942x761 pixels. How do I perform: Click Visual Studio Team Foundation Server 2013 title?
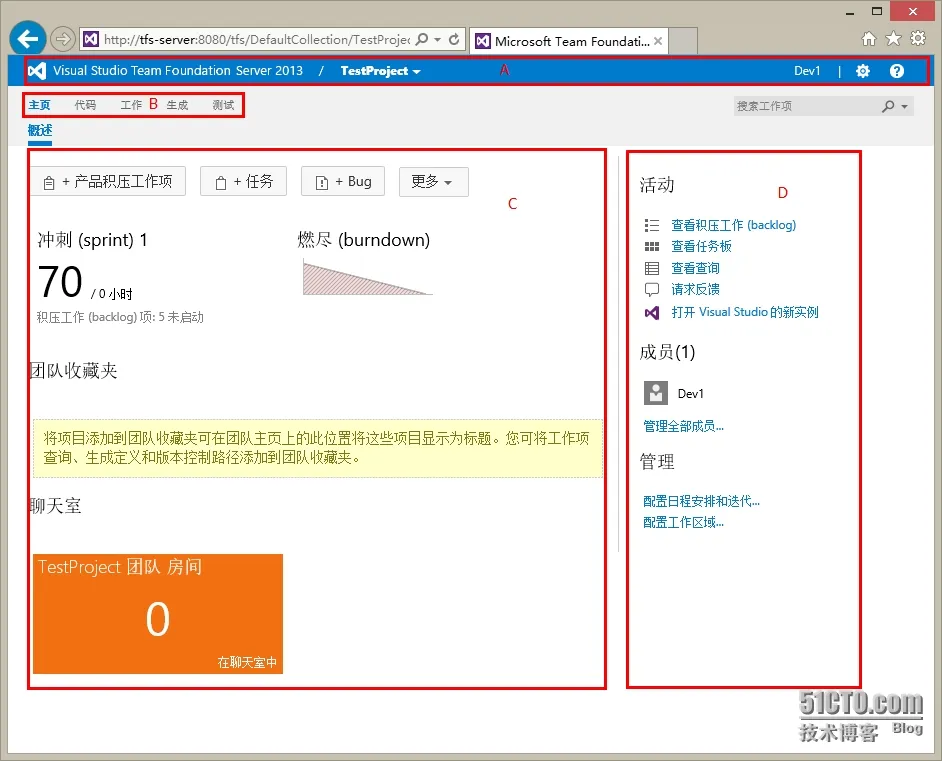pos(178,71)
